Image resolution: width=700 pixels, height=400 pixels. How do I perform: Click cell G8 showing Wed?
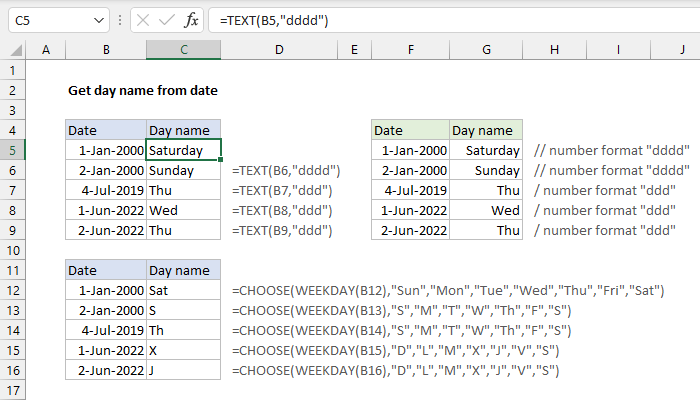click(484, 210)
